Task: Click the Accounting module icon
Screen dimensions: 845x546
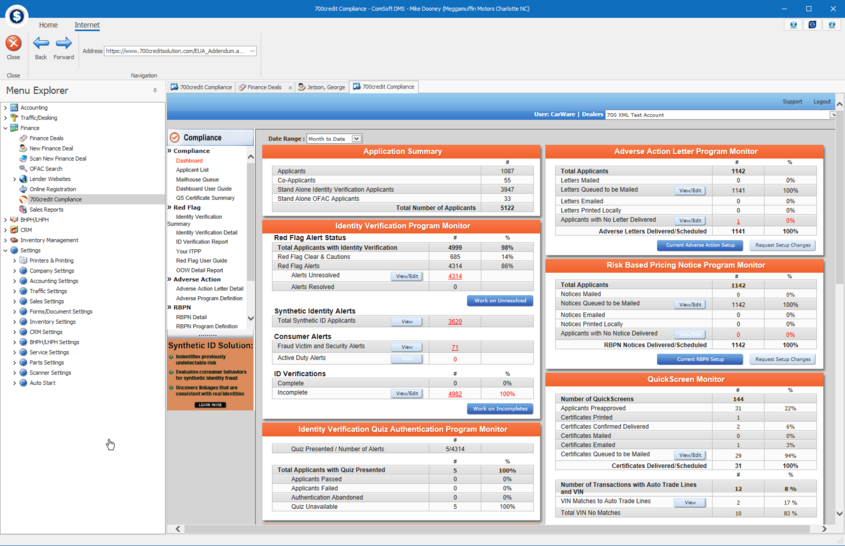Action: pyautogui.click(x=14, y=108)
